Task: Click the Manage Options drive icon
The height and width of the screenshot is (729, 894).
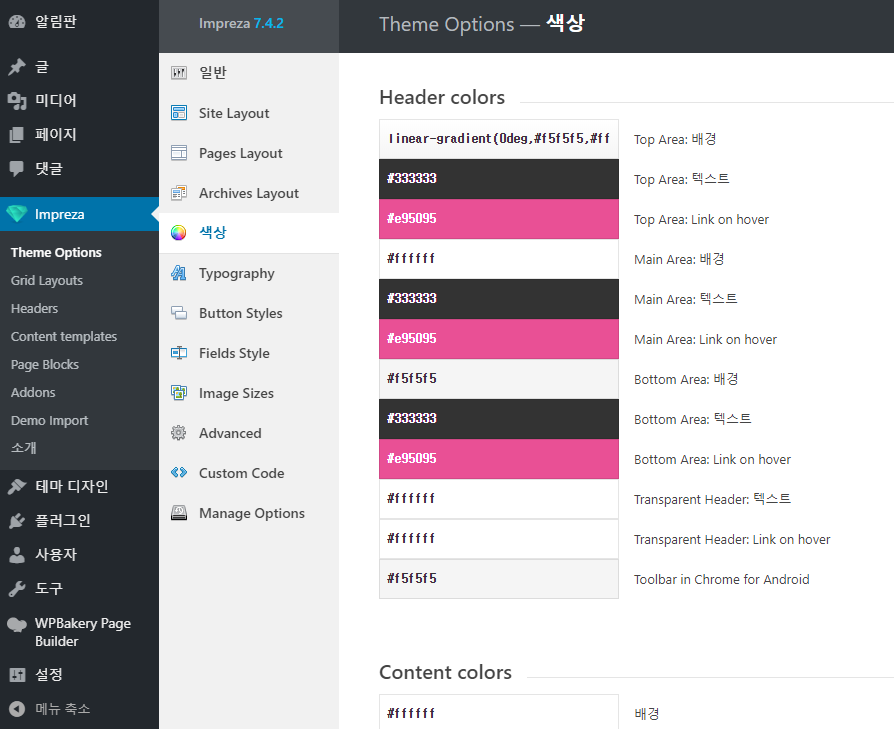Action: pos(179,513)
